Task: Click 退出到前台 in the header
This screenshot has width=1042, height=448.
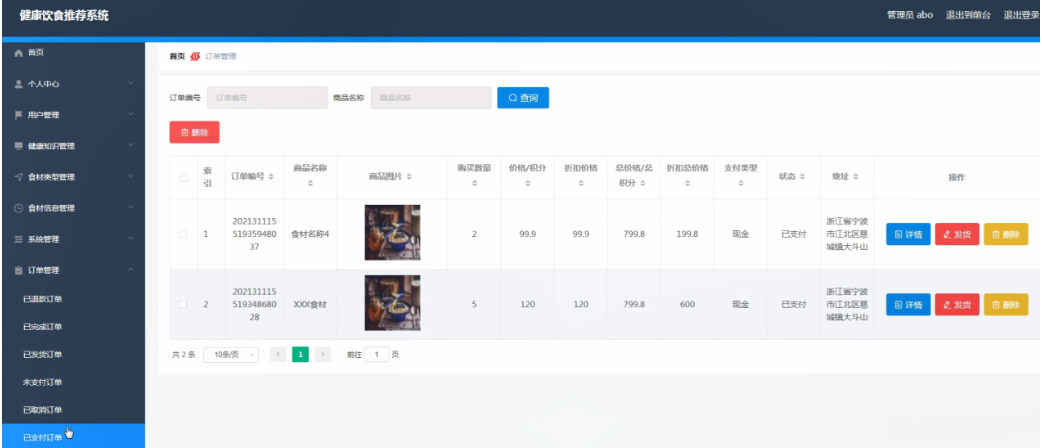Action: 968,15
